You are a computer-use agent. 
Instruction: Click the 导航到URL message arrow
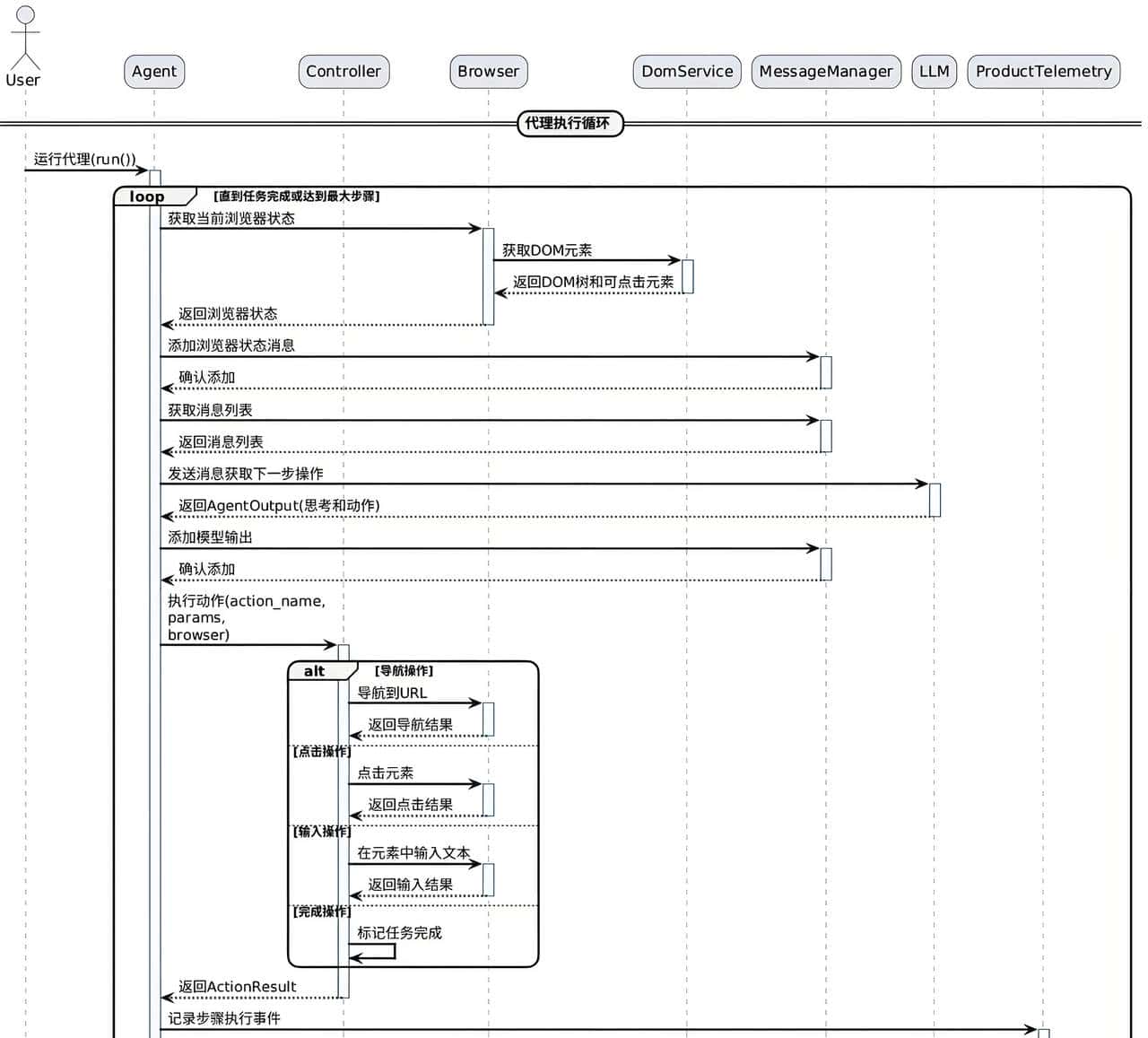[417, 702]
